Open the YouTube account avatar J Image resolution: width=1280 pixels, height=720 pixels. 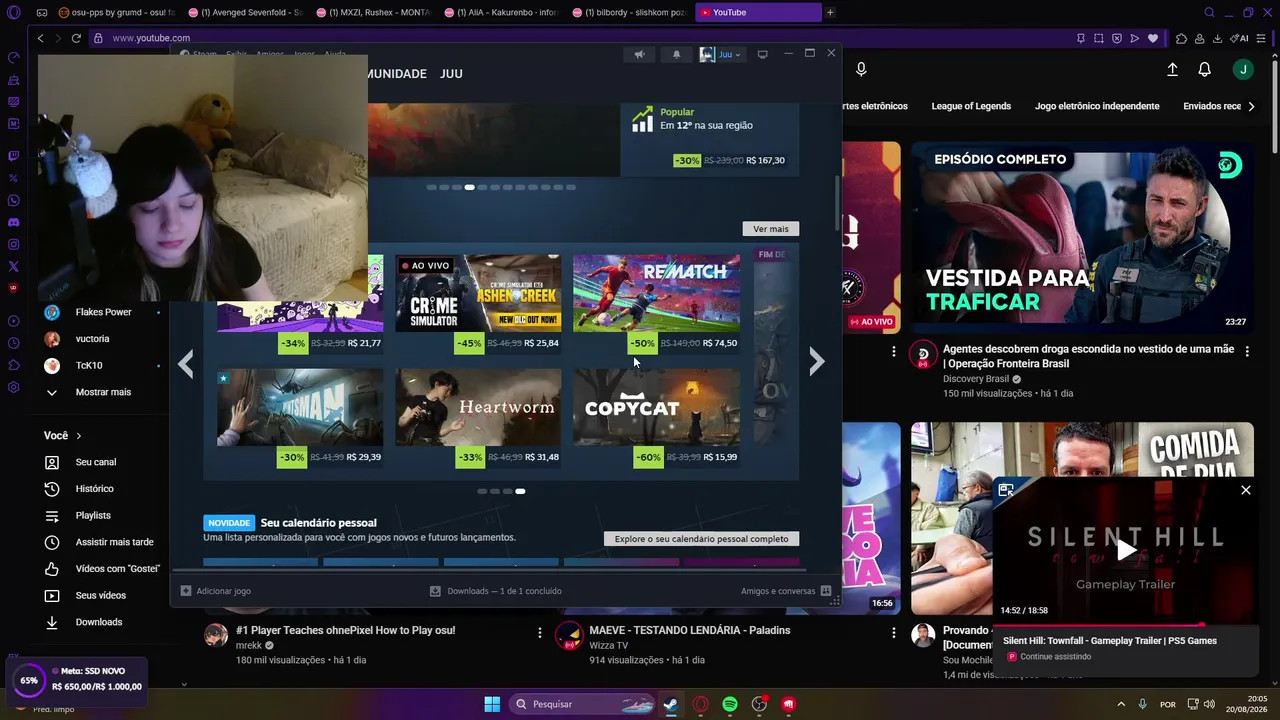(1243, 69)
